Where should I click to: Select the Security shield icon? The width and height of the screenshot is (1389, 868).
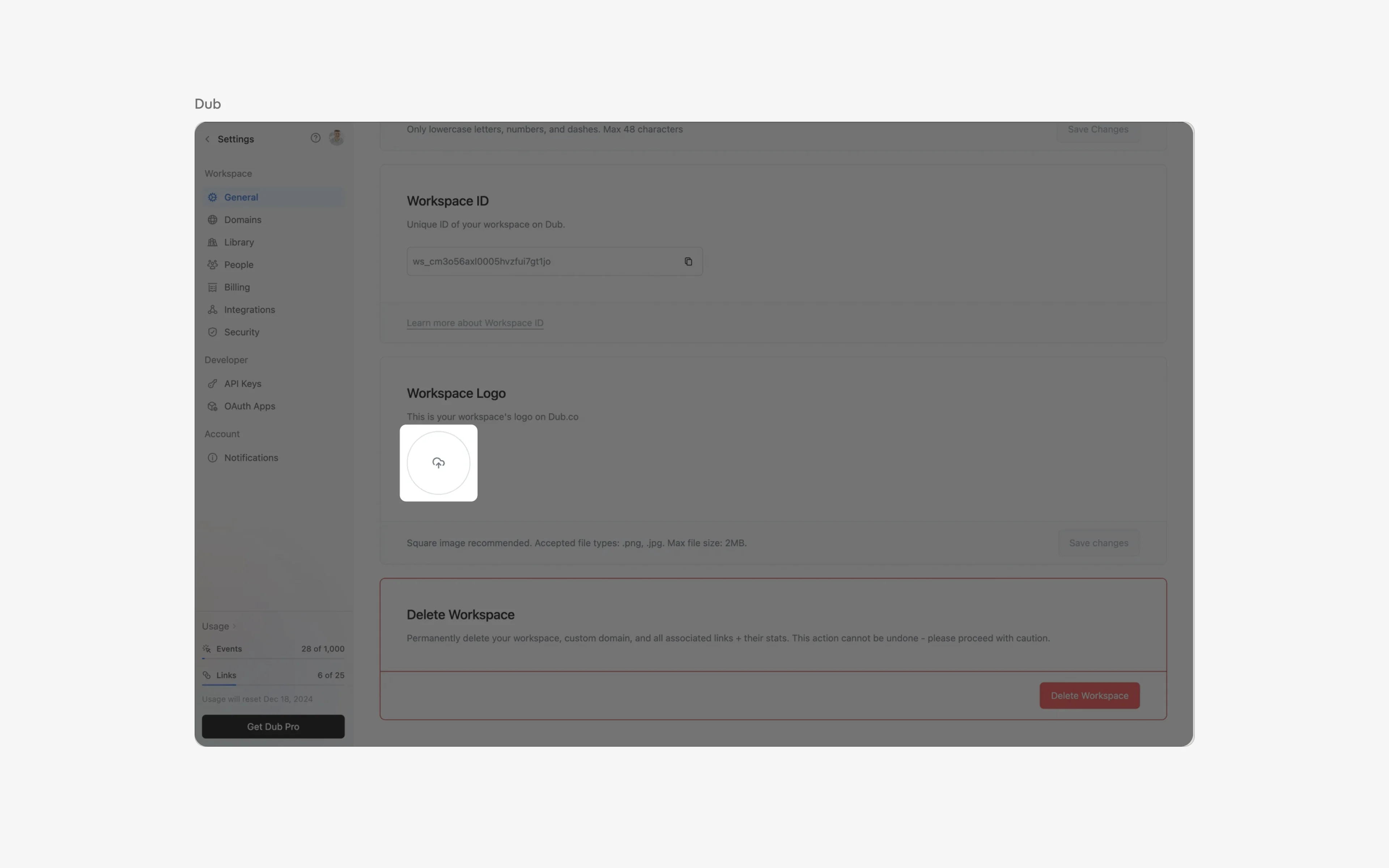(x=212, y=332)
